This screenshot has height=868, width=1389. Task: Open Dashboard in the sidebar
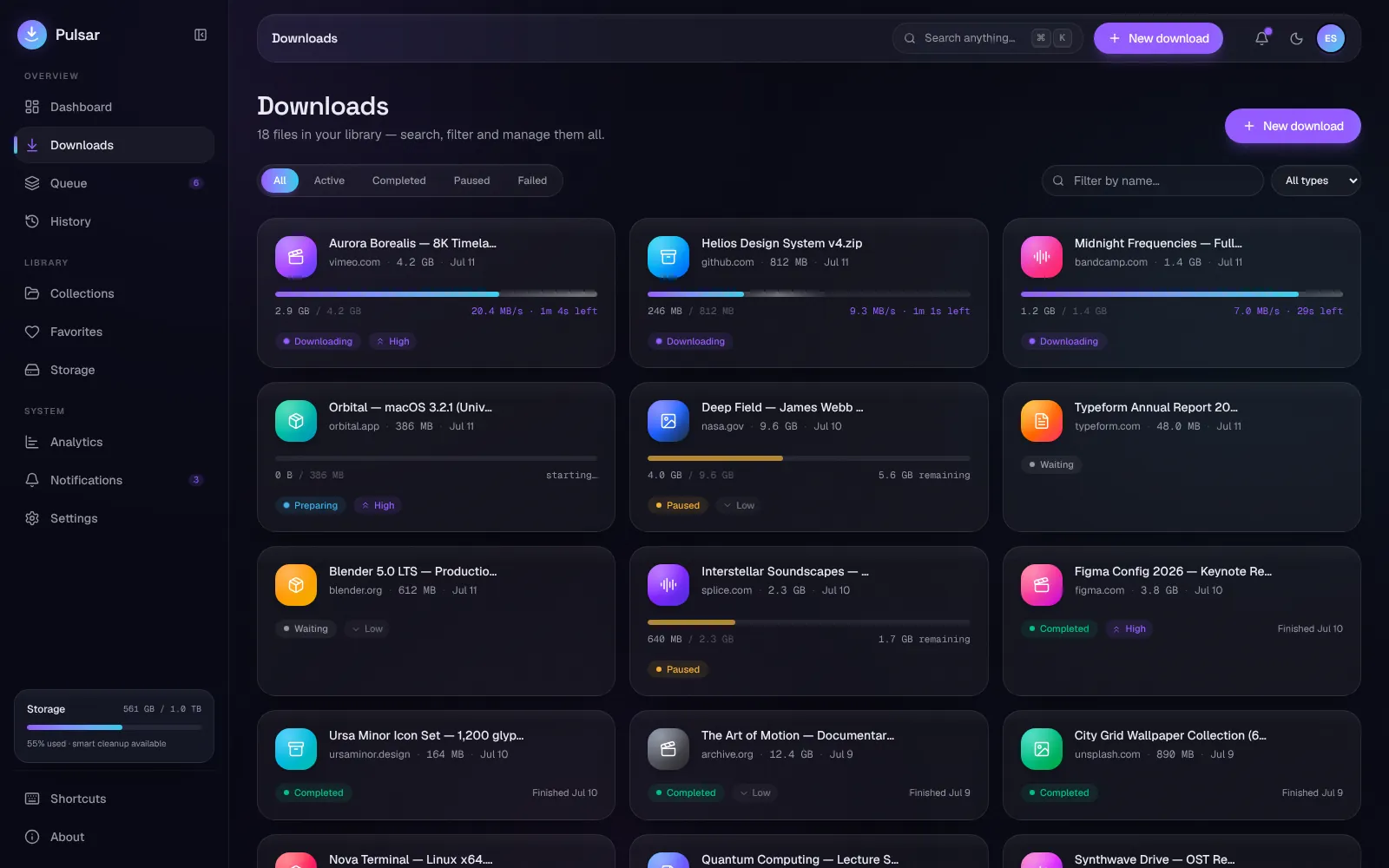pyautogui.click(x=114, y=107)
